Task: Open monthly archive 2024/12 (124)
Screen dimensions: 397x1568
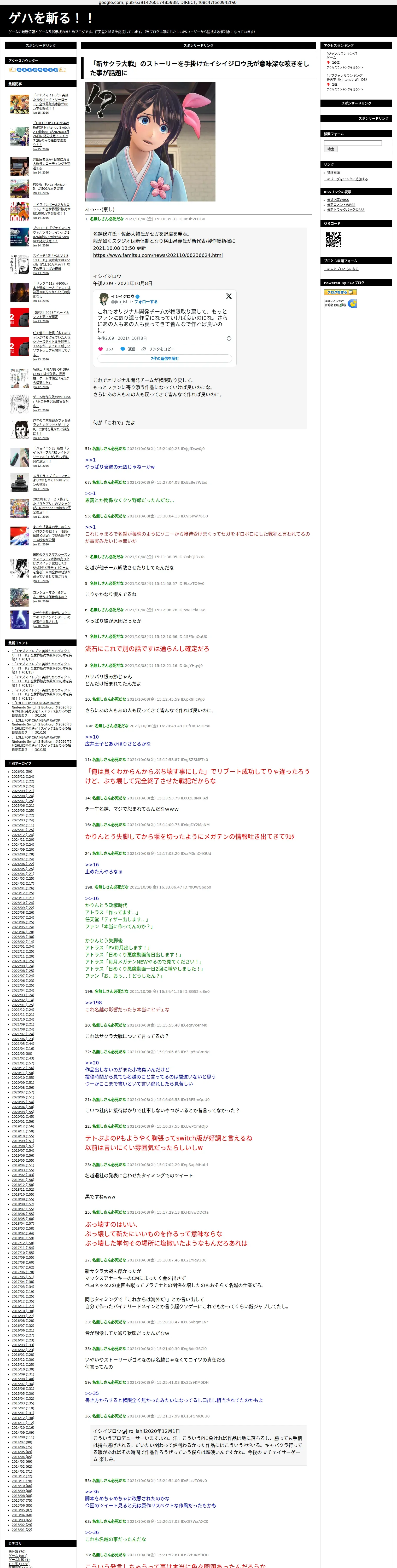Action: [22, 835]
